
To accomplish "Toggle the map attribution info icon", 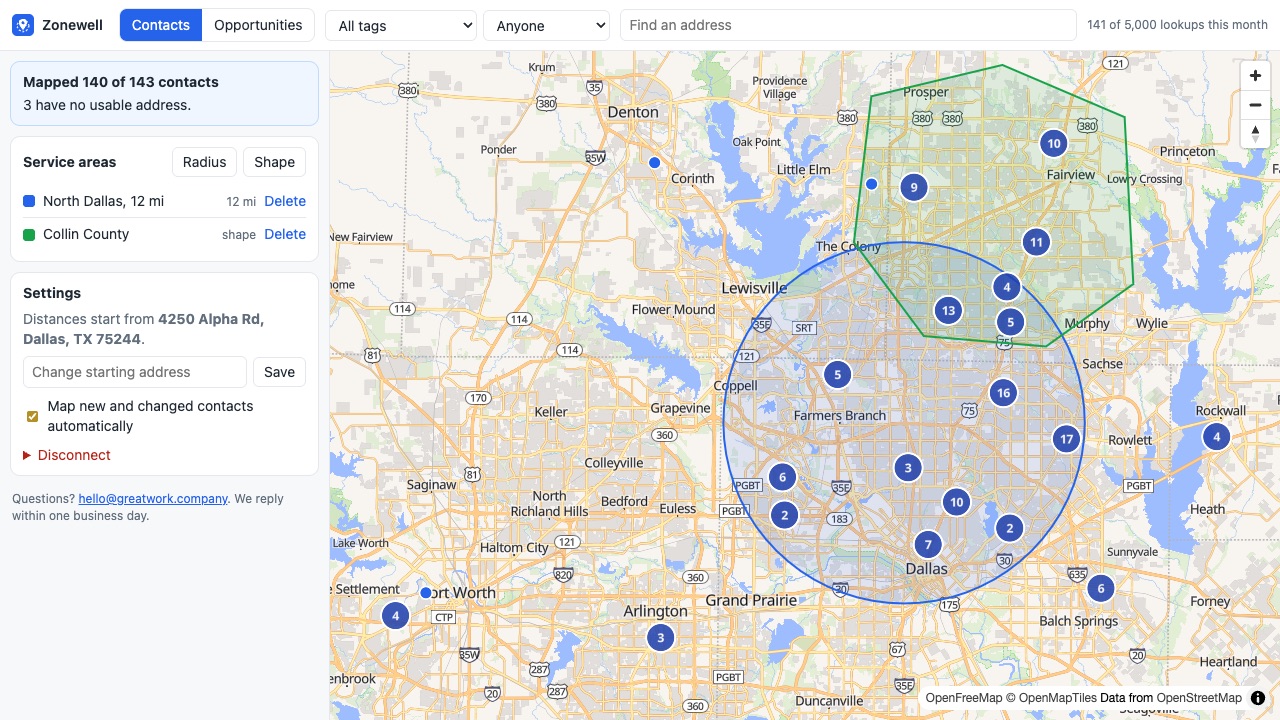I will (x=1258, y=698).
